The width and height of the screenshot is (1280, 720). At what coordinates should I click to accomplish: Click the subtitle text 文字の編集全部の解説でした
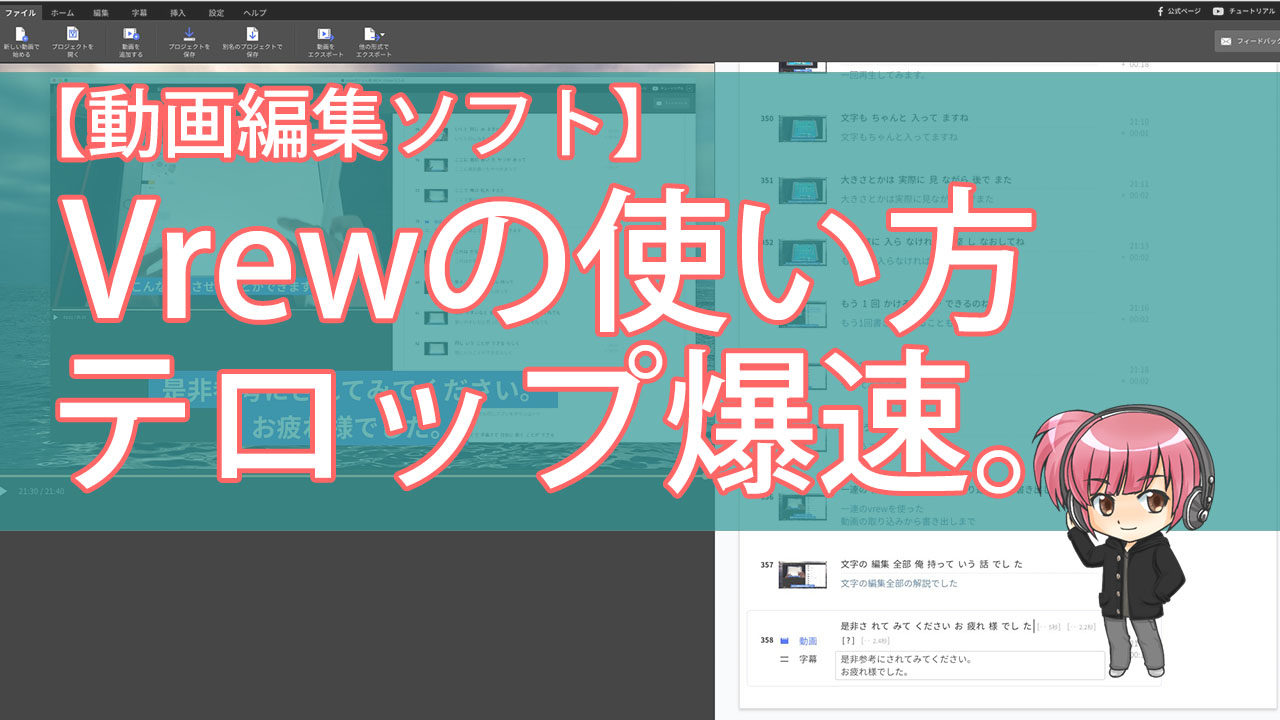pyautogui.click(x=900, y=583)
